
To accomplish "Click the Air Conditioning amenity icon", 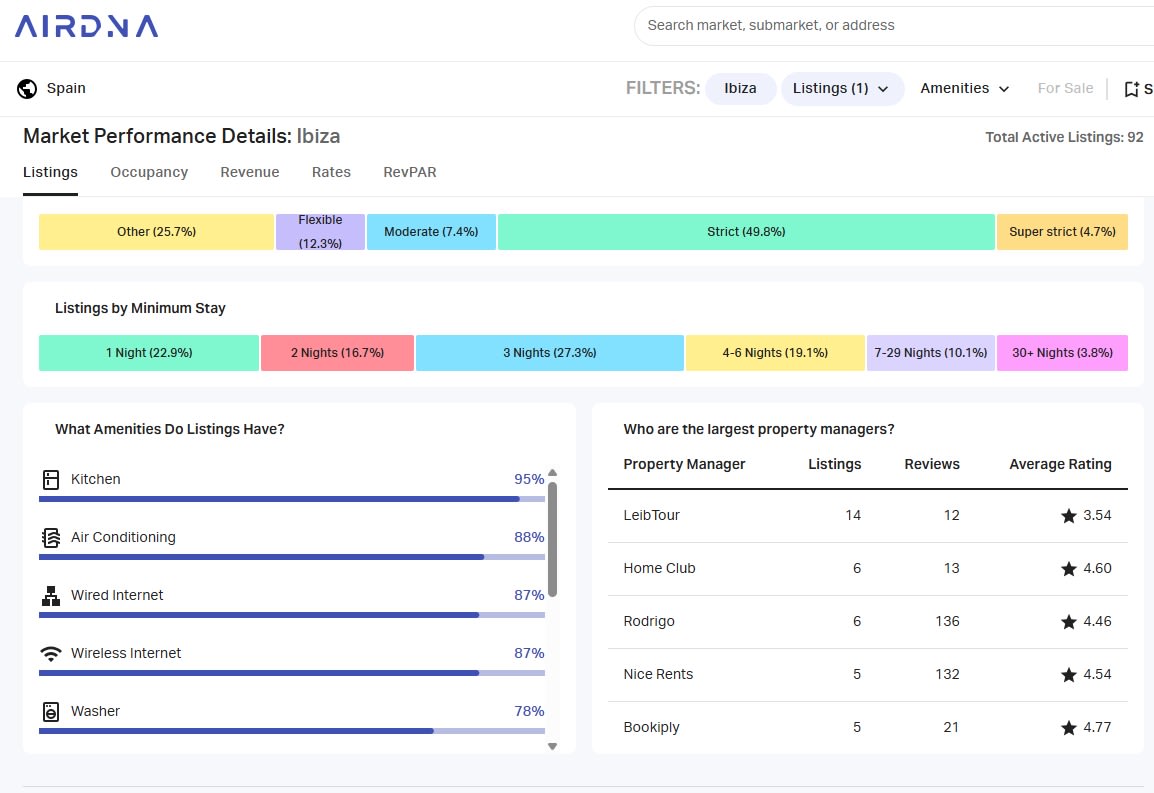I will tap(51, 538).
